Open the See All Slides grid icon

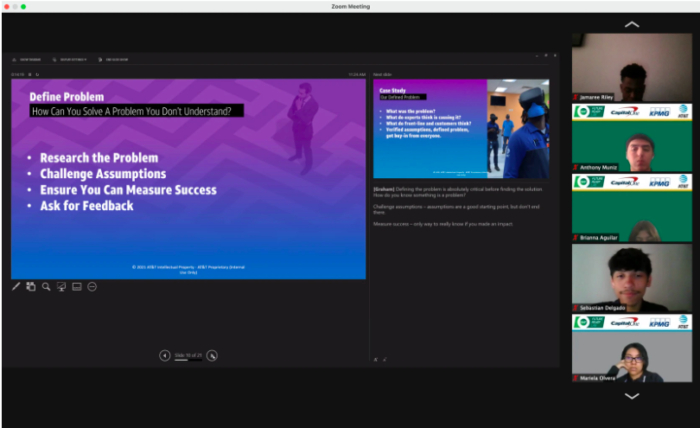[x=31, y=287]
